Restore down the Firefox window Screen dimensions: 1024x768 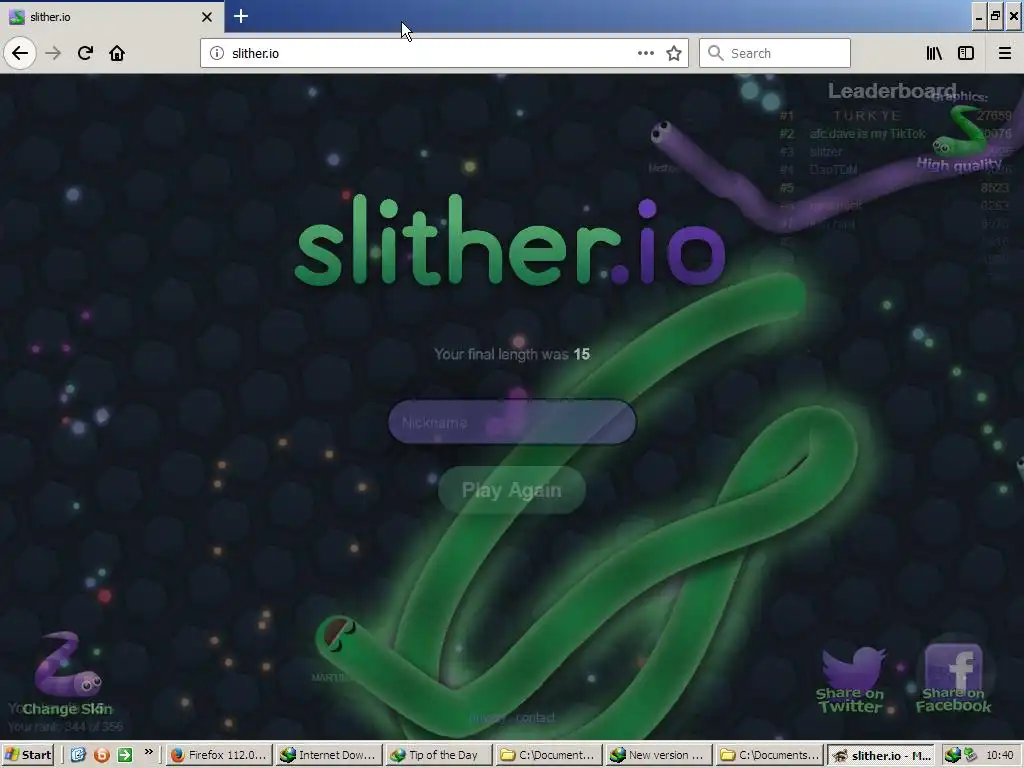click(x=995, y=17)
